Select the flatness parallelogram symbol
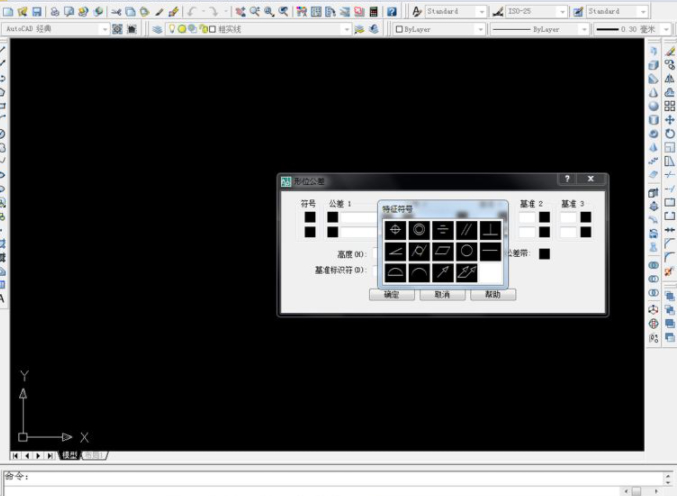 (x=443, y=251)
